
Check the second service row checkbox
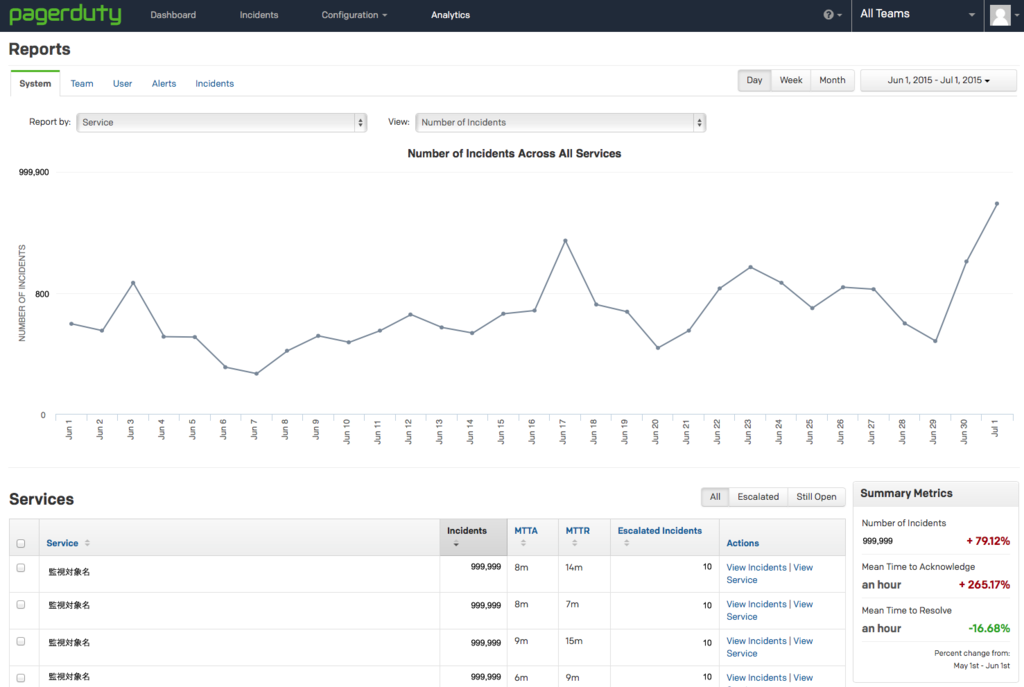[x=21, y=604]
